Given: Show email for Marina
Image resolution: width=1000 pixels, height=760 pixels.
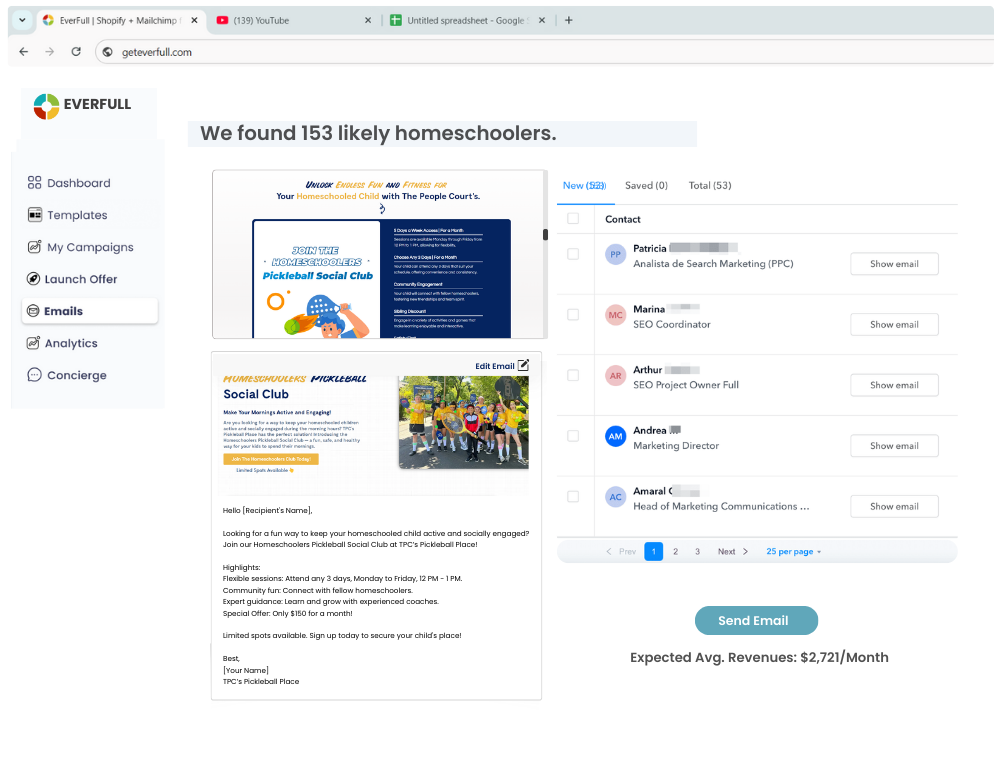Looking at the screenshot, I should click(x=894, y=325).
